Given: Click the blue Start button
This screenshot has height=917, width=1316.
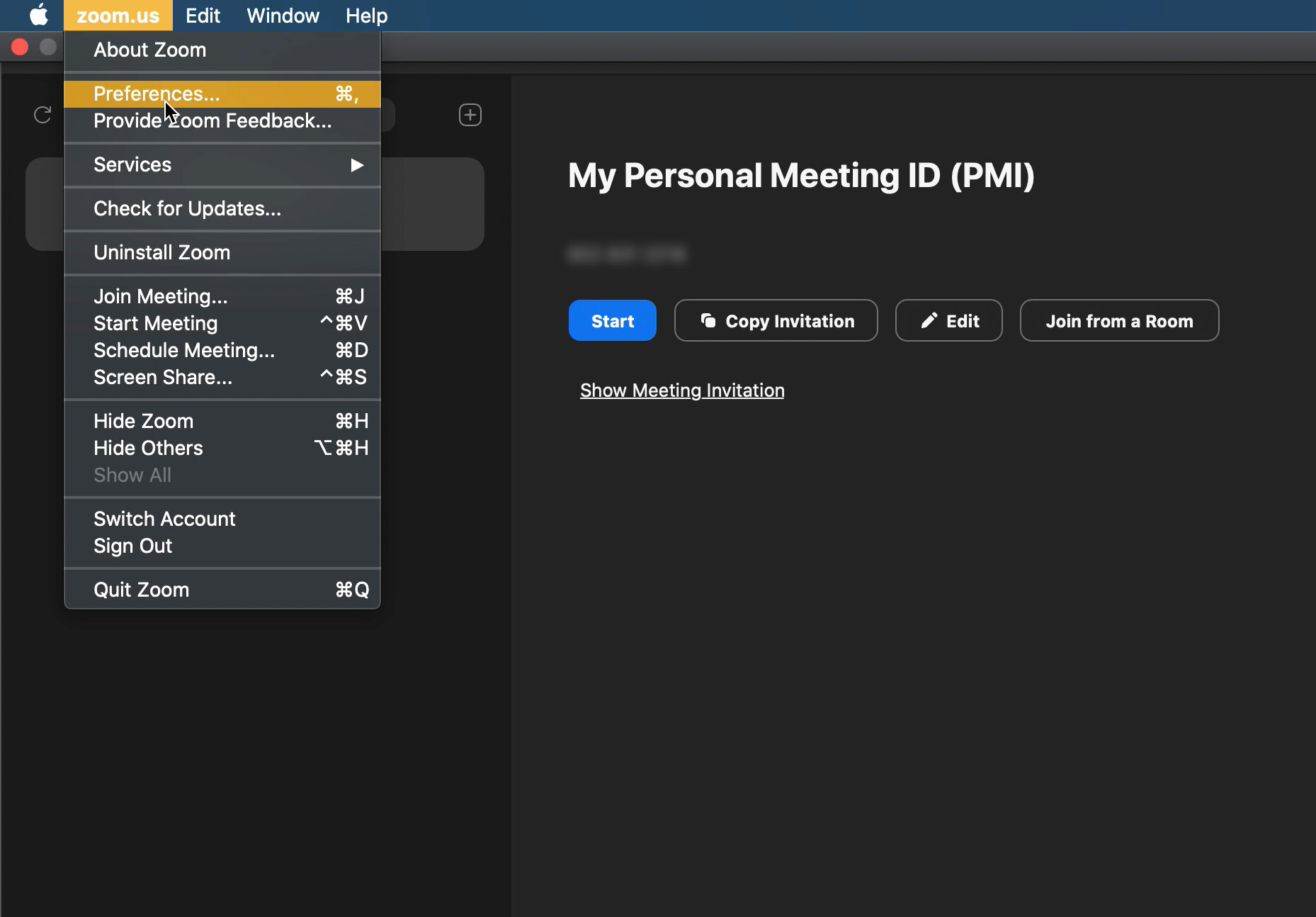Looking at the screenshot, I should [x=612, y=320].
